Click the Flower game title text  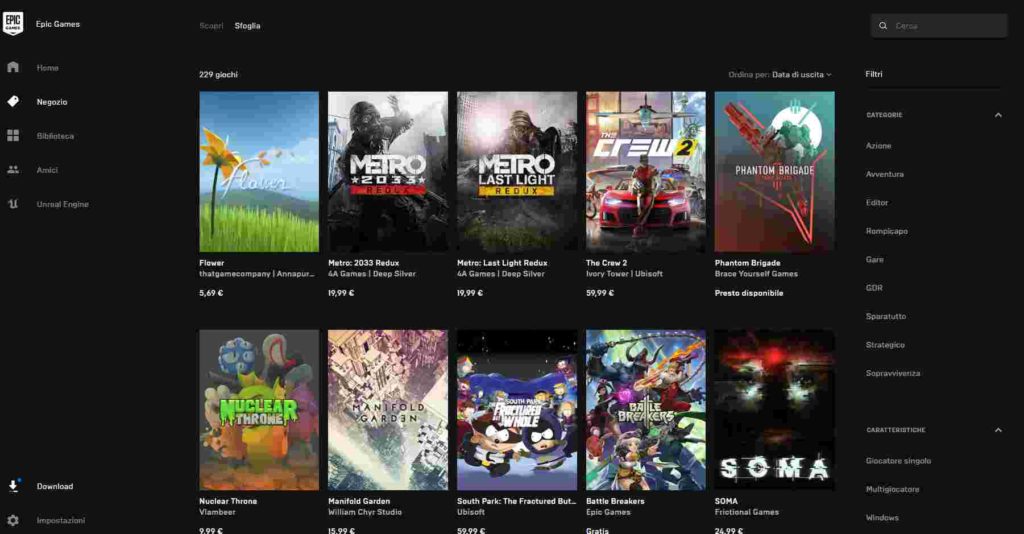pos(212,263)
